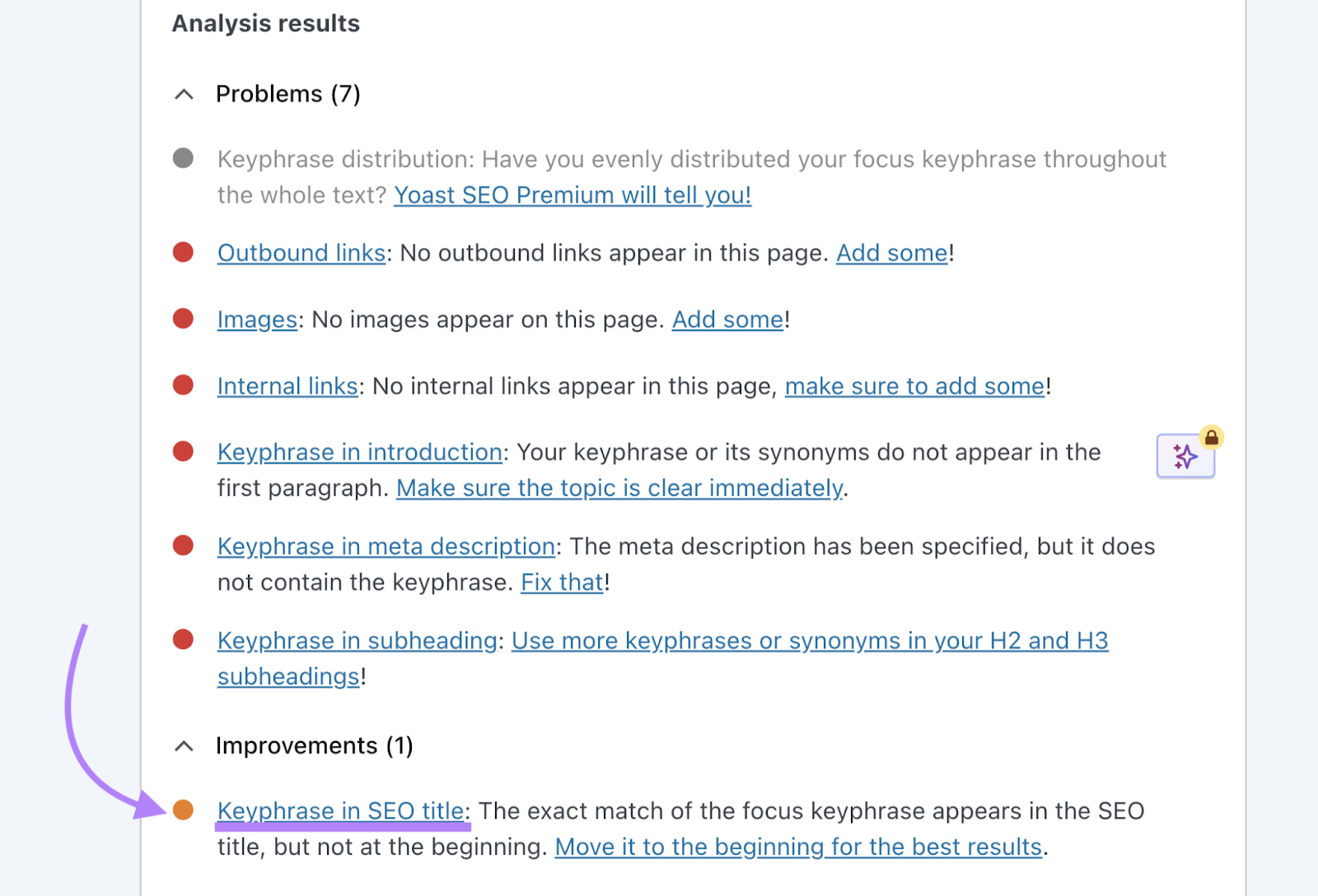Click the red dot beside Images
Image resolution: width=1318 pixels, height=896 pixels.
click(183, 320)
